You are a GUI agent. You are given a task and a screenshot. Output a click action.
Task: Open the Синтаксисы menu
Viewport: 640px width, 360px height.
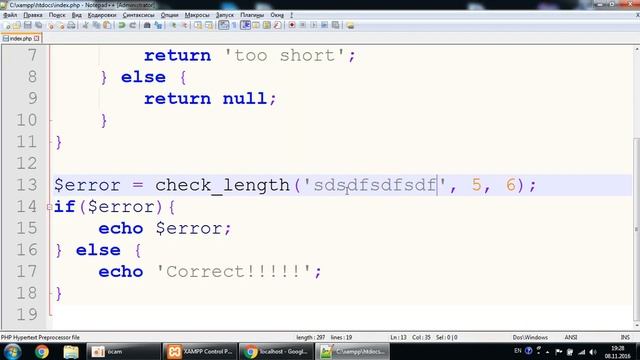tap(138, 15)
